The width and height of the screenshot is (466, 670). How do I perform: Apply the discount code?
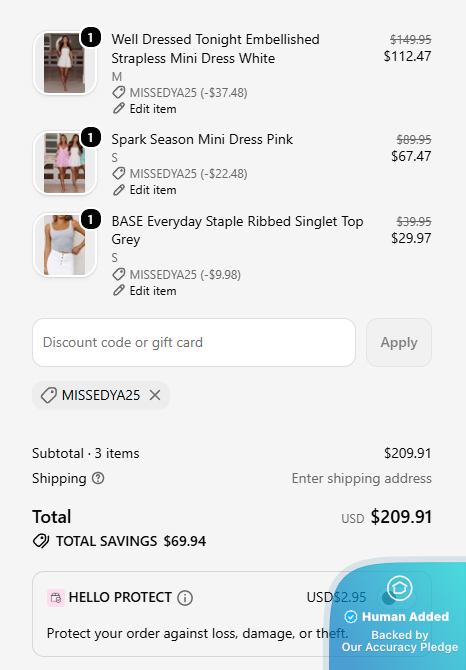(399, 342)
